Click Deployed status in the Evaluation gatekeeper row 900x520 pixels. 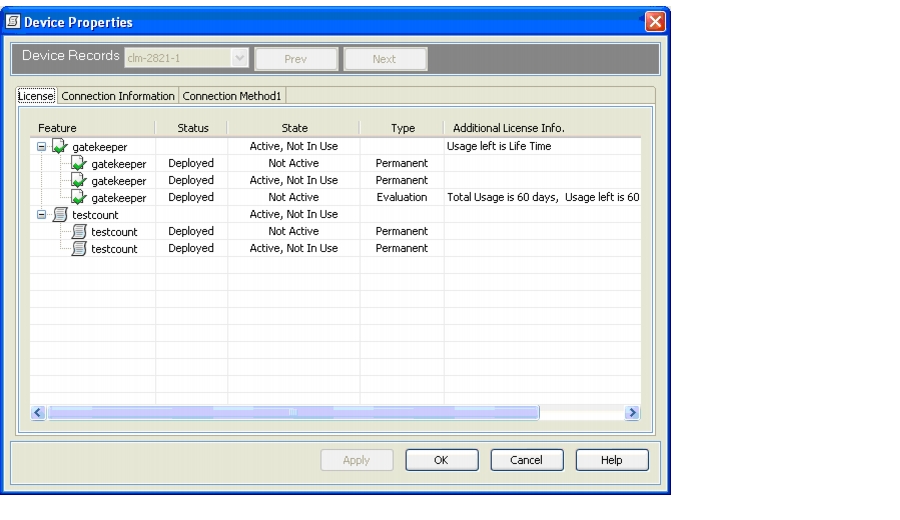[x=191, y=197]
